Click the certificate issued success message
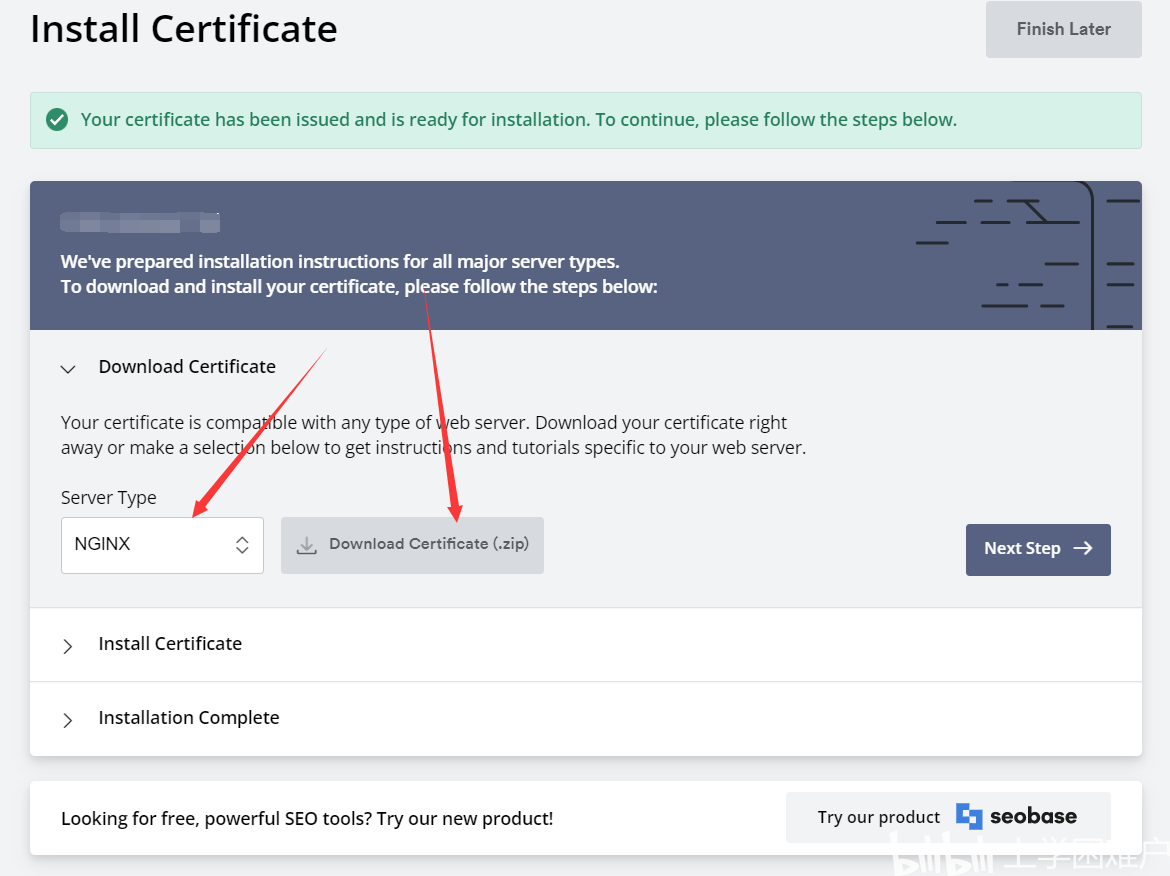The image size is (1170, 876). 519,120
